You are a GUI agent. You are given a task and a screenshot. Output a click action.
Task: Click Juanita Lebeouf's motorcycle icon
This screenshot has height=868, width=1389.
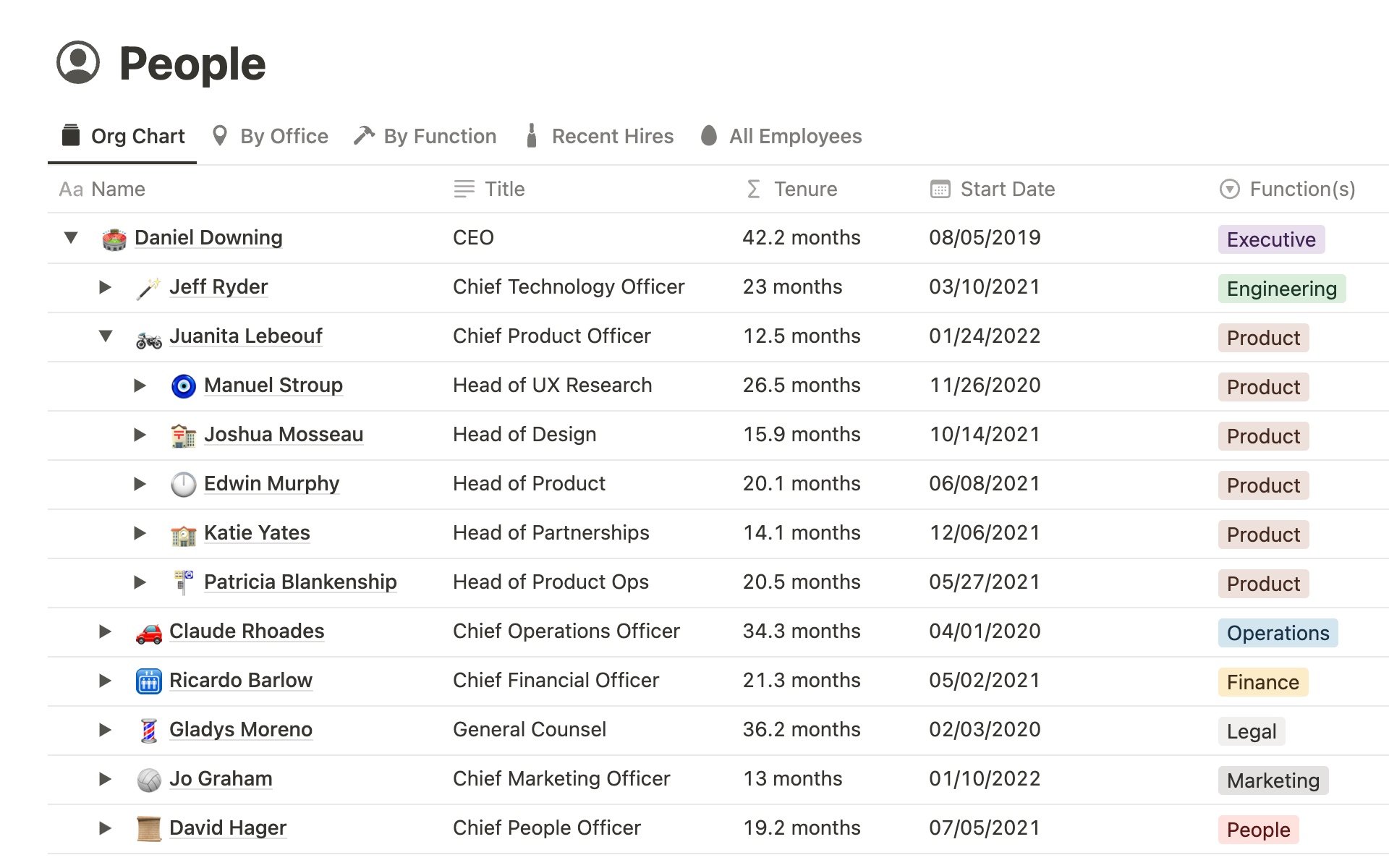149,338
